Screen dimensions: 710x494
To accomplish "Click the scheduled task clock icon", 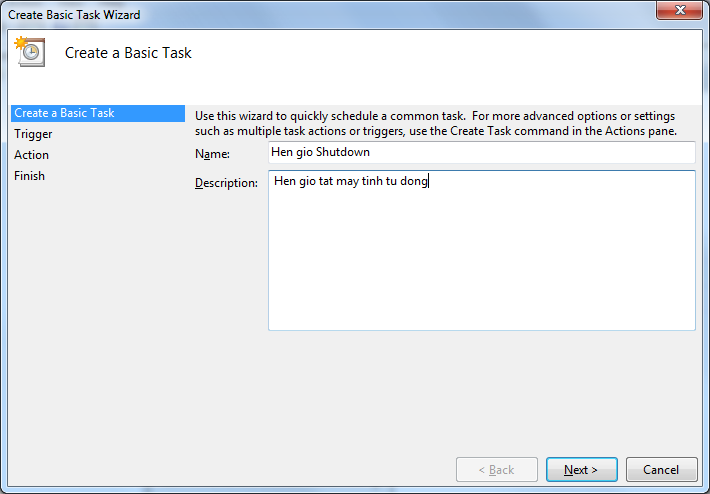I will coord(30,52).
